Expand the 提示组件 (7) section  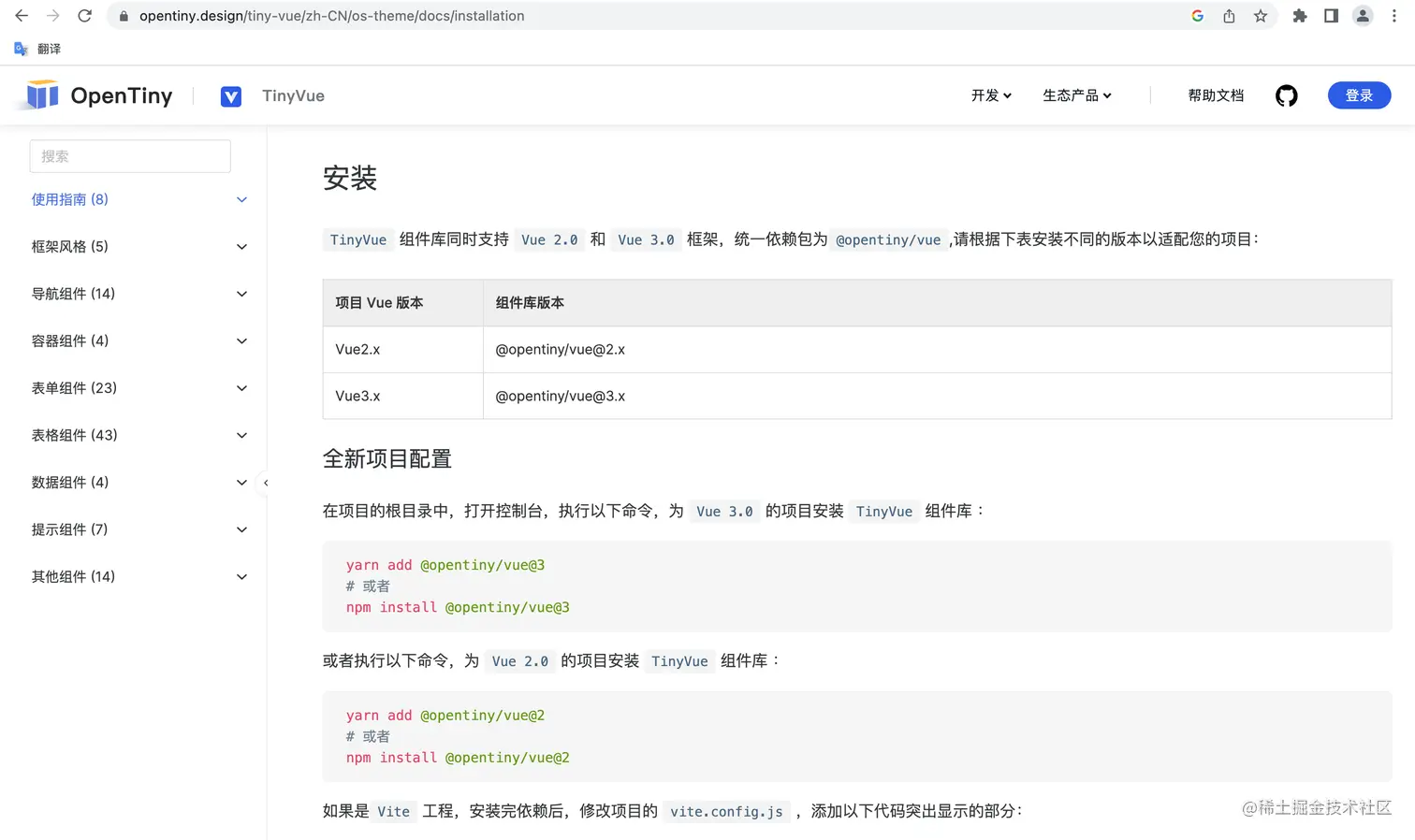(139, 529)
